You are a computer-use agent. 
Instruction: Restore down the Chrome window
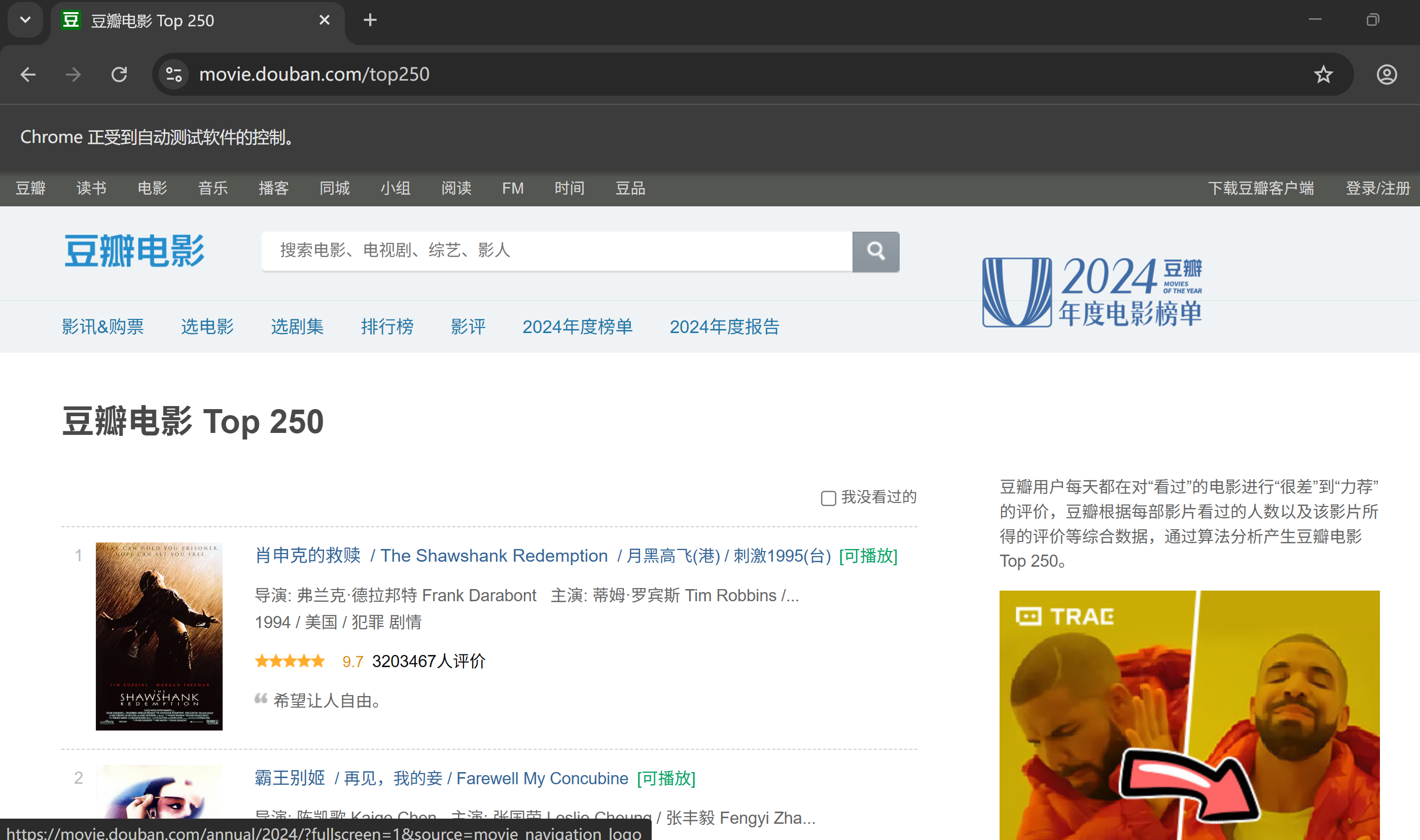coord(1372,20)
